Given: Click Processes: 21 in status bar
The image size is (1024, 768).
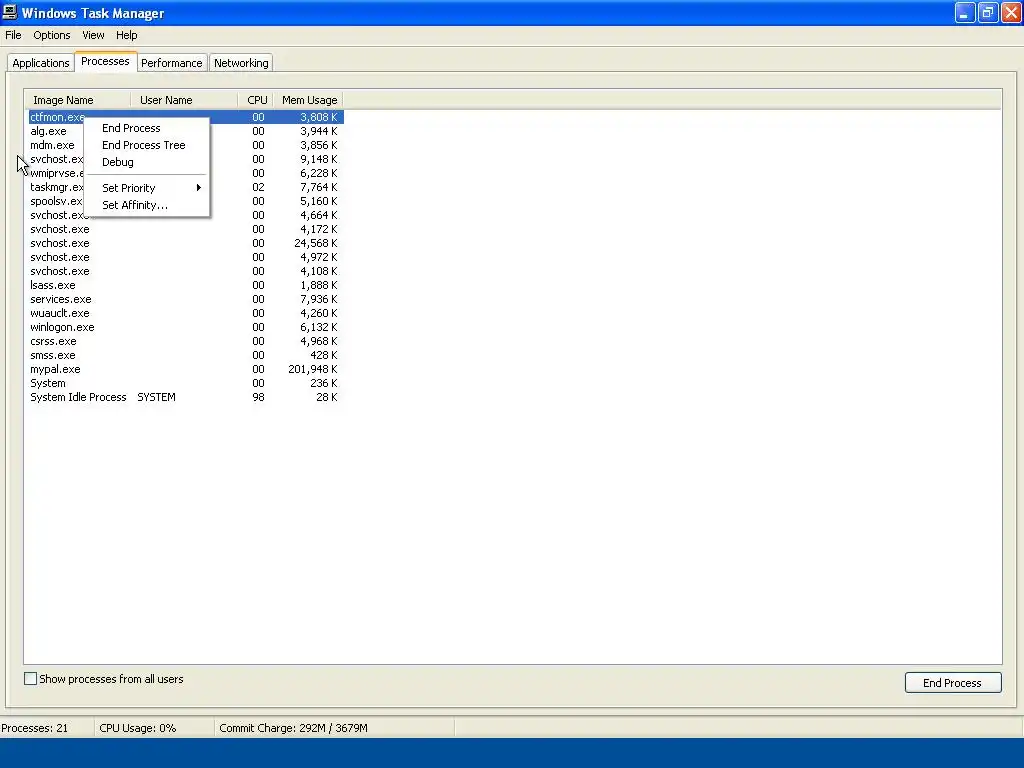Looking at the screenshot, I should [x=35, y=728].
